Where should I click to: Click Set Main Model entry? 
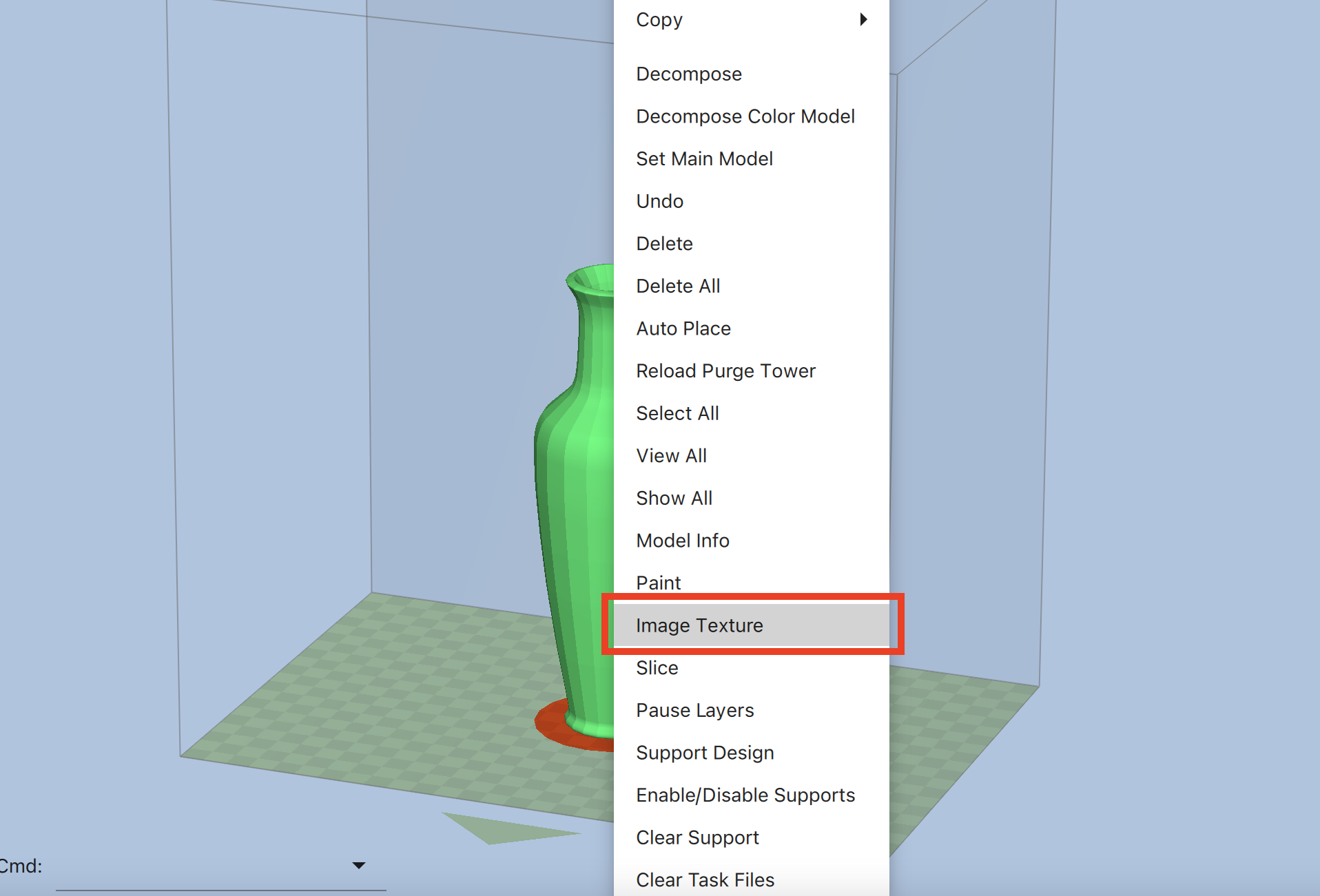pos(751,158)
